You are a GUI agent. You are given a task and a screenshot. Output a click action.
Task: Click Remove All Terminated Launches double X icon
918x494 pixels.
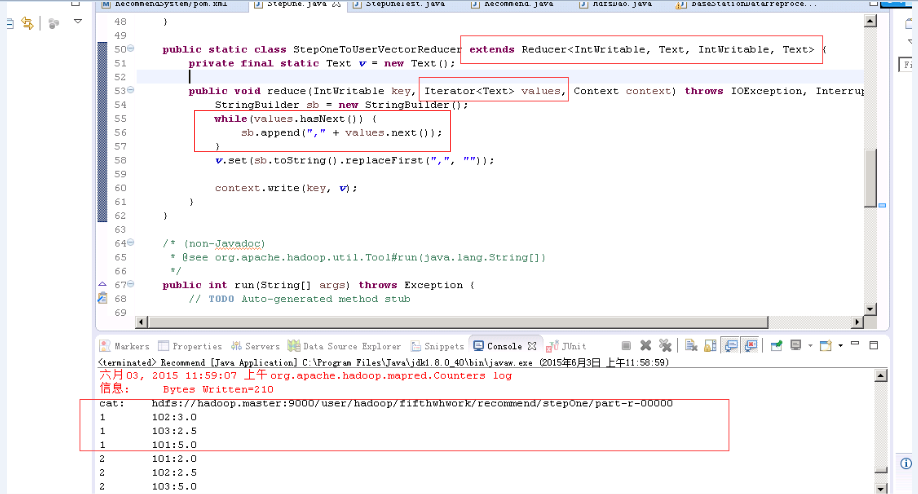(x=664, y=346)
